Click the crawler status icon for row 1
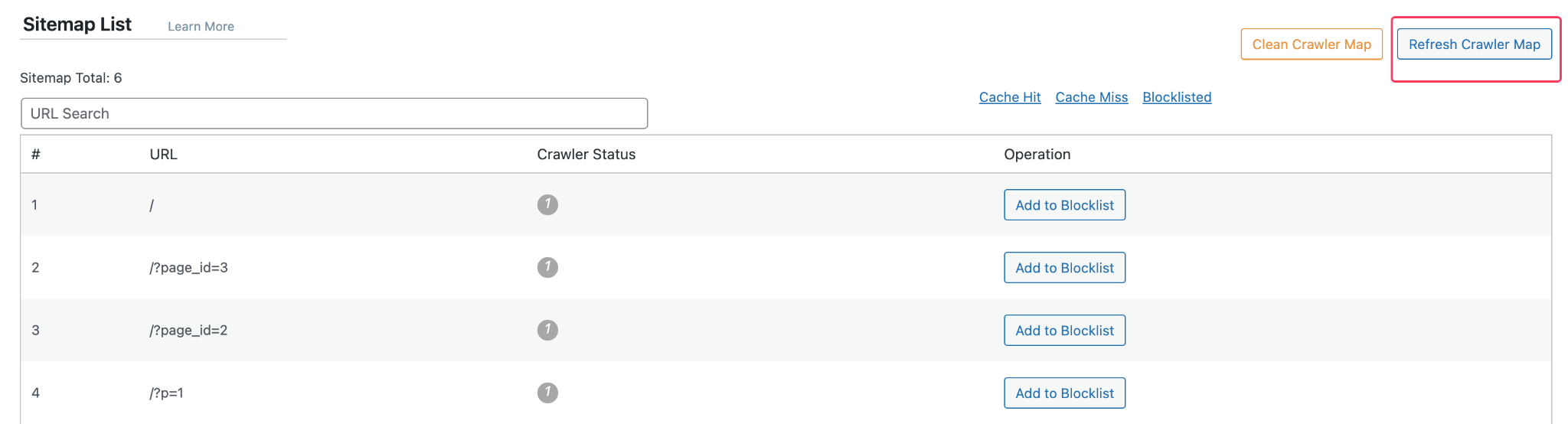Screen dimensions: 1568x424 pyautogui.click(x=547, y=205)
